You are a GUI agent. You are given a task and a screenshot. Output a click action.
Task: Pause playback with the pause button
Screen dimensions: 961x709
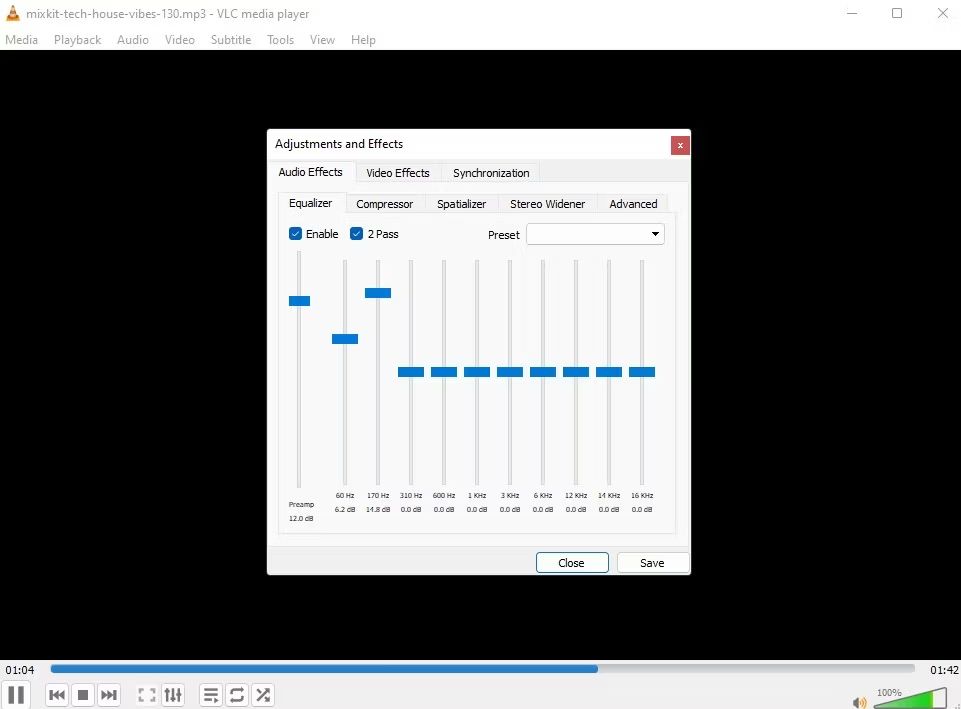coord(17,694)
